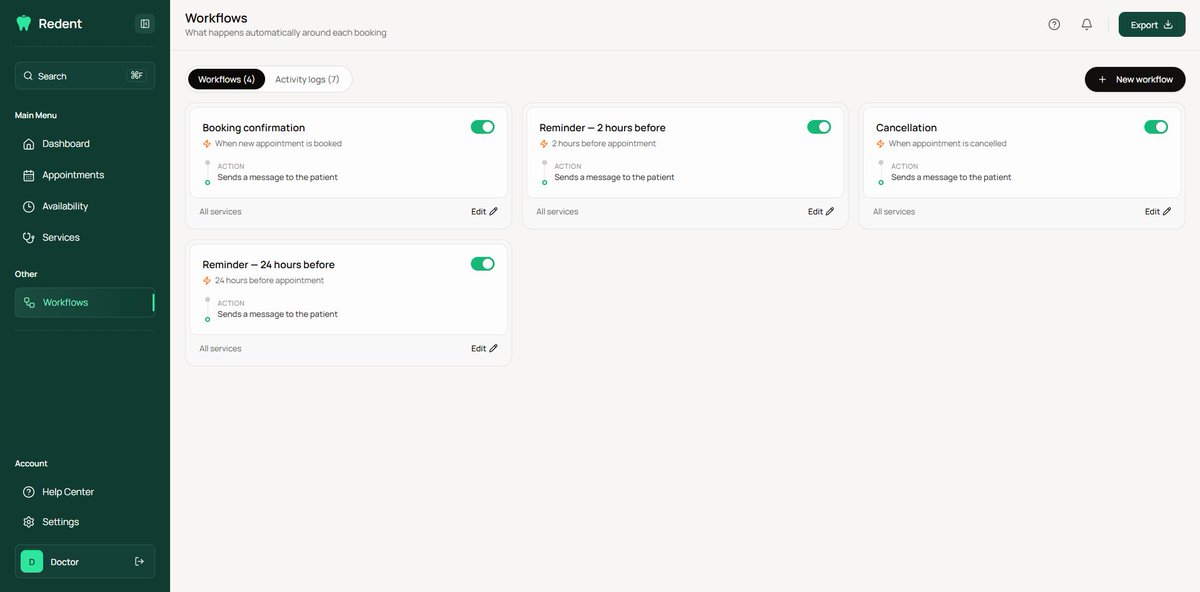Click the Redent tooth logo
The height and width of the screenshot is (592, 1200).
(x=24, y=24)
